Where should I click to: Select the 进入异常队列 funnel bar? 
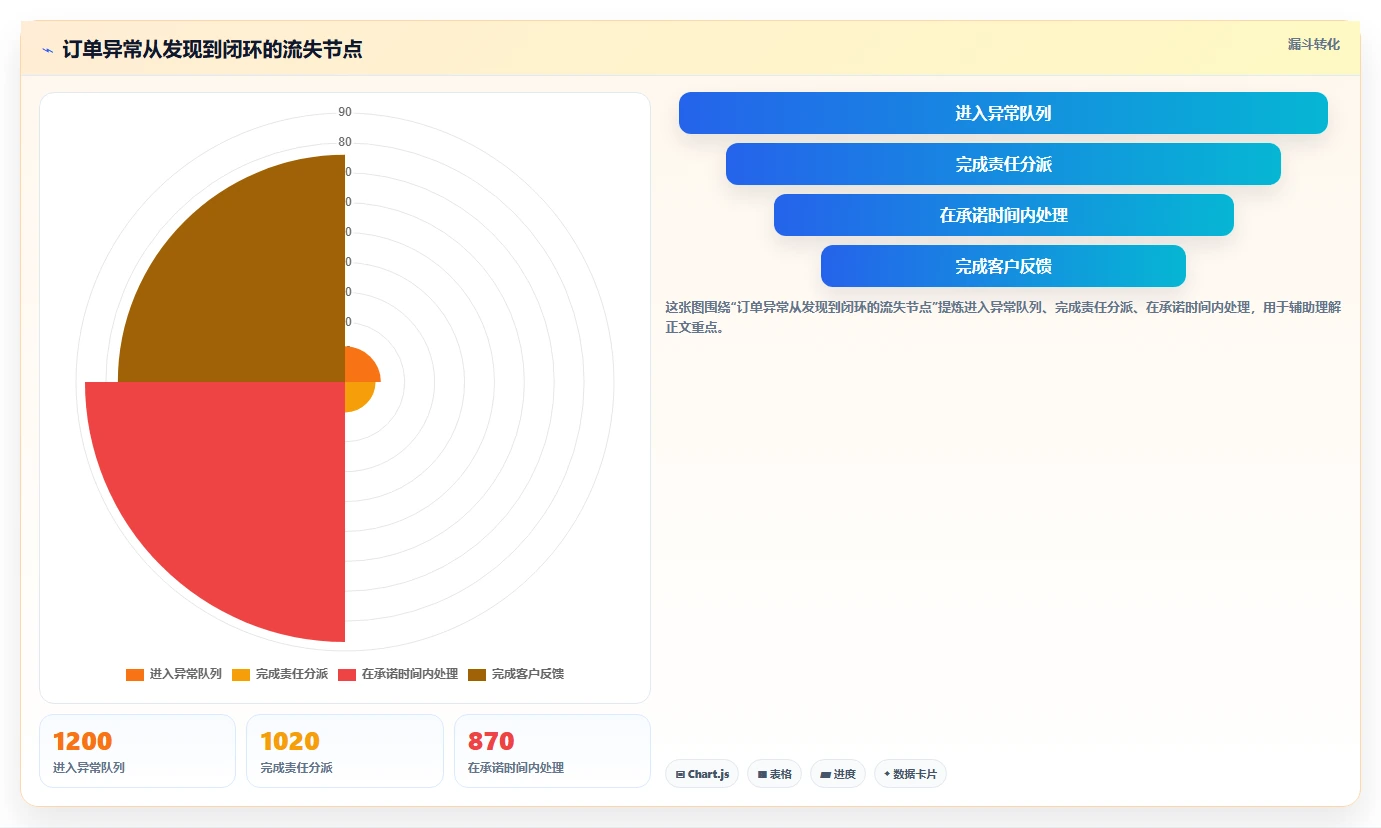pos(1003,113)
